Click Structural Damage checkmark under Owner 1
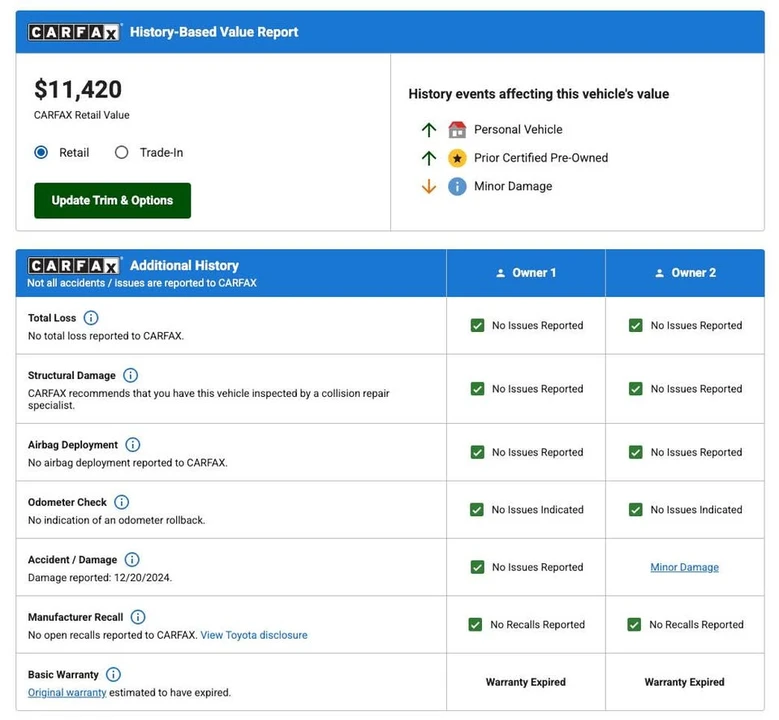 477,389
